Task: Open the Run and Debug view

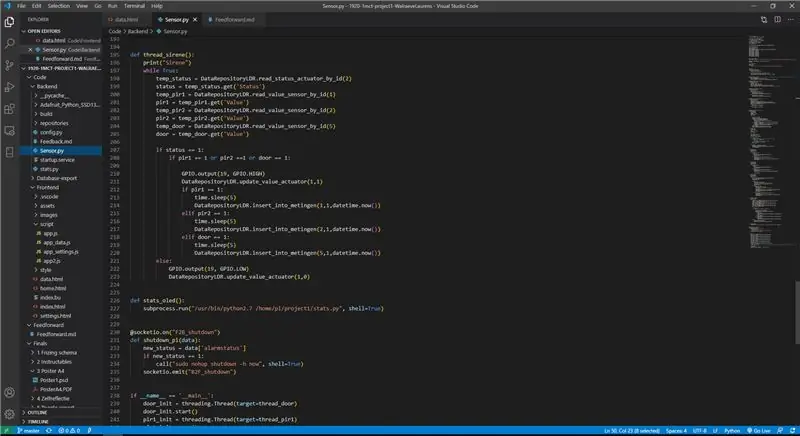Action: tap(9, 87)
